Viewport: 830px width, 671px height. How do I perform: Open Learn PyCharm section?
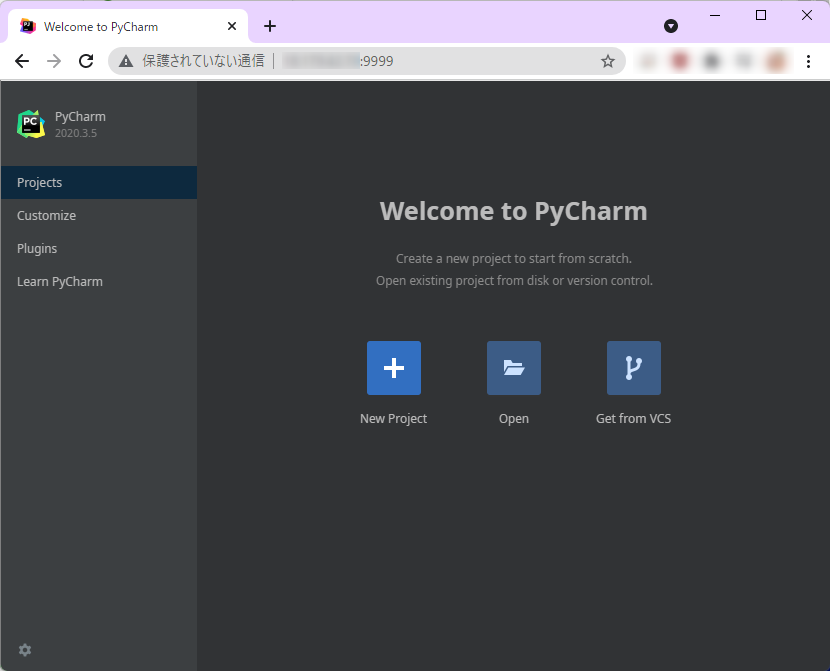tap(99, 282)
